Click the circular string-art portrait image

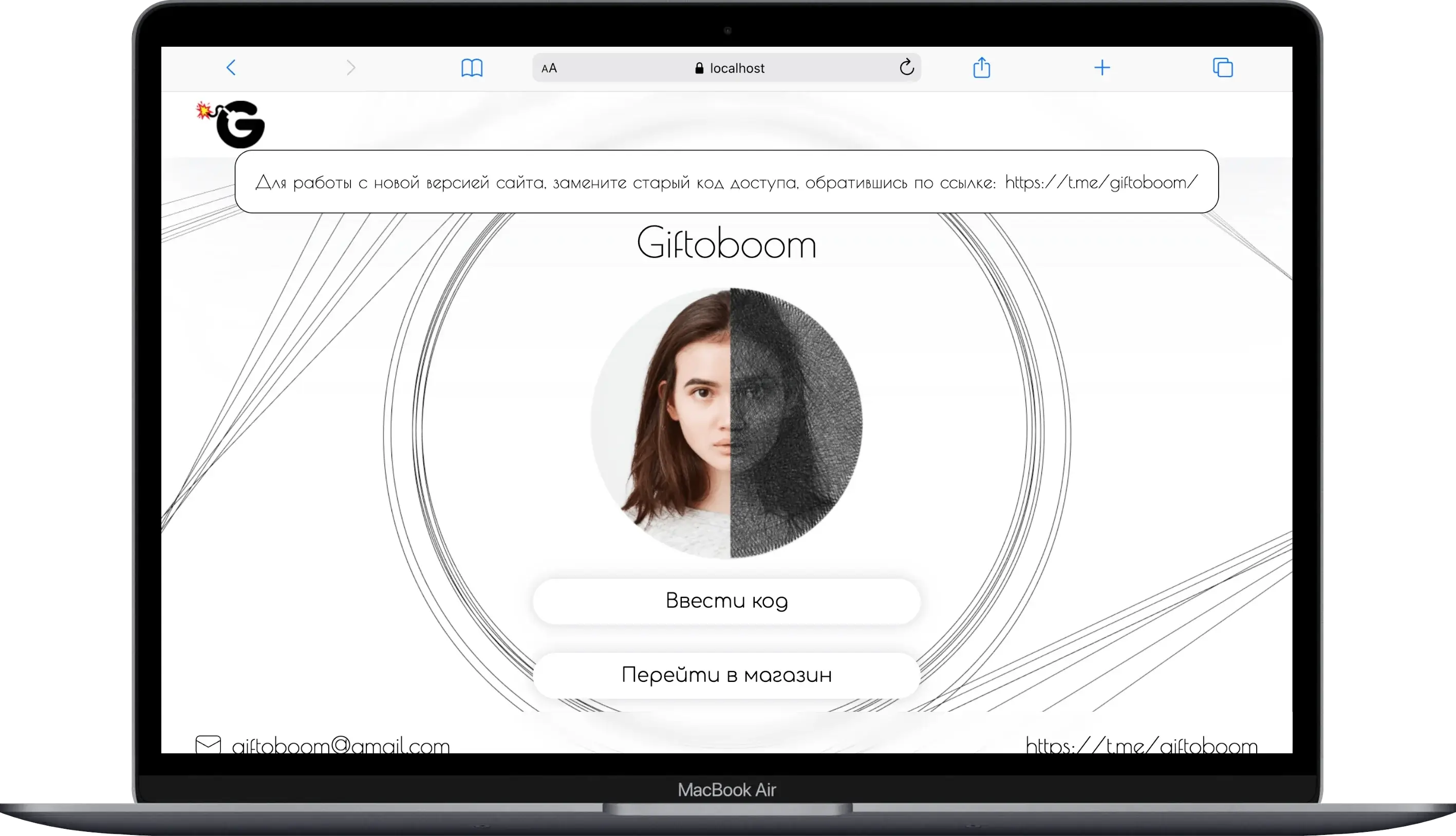click(x=726, y=423)
